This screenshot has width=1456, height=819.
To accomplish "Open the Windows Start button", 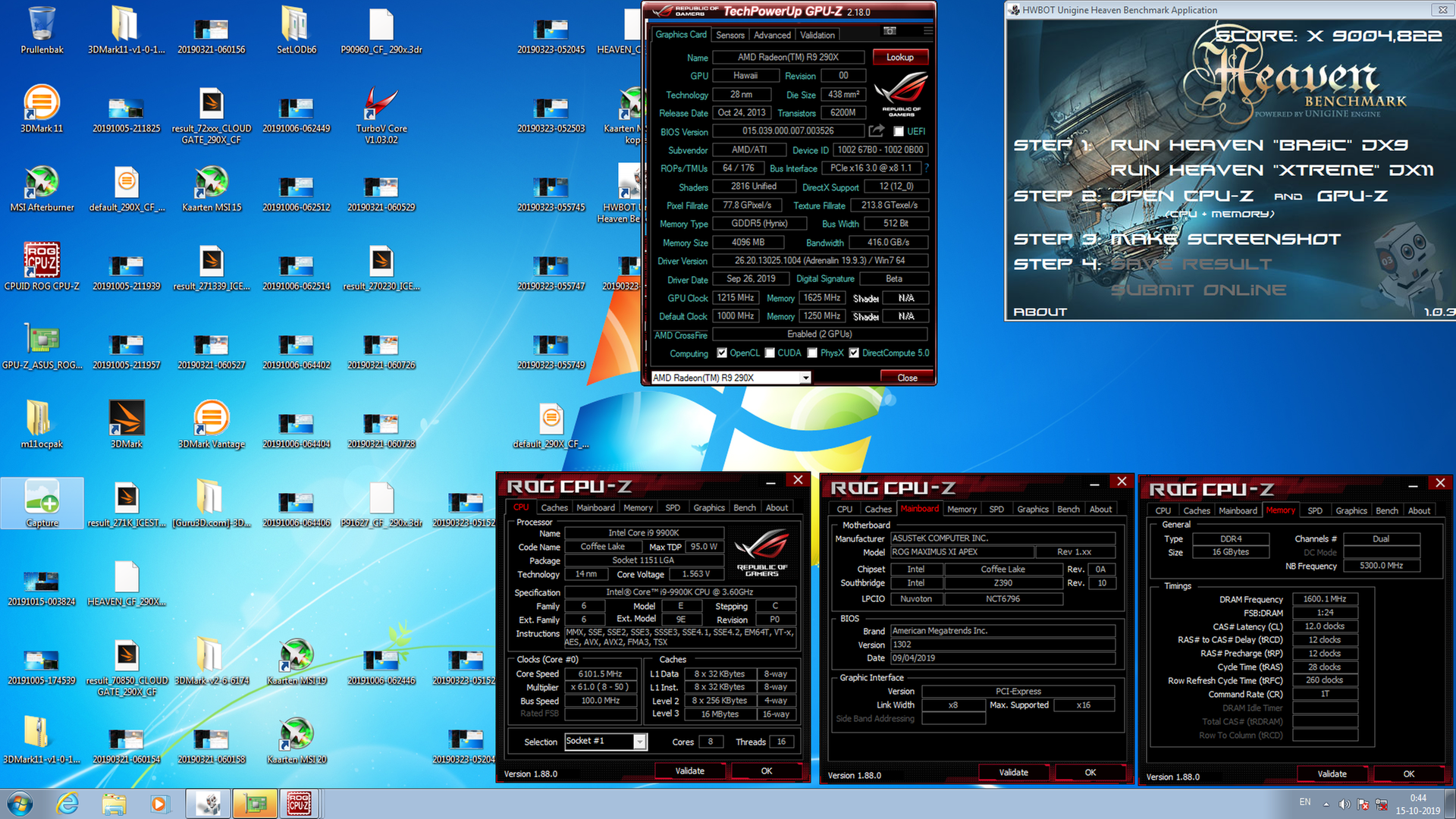I will [x=20, y=803].
